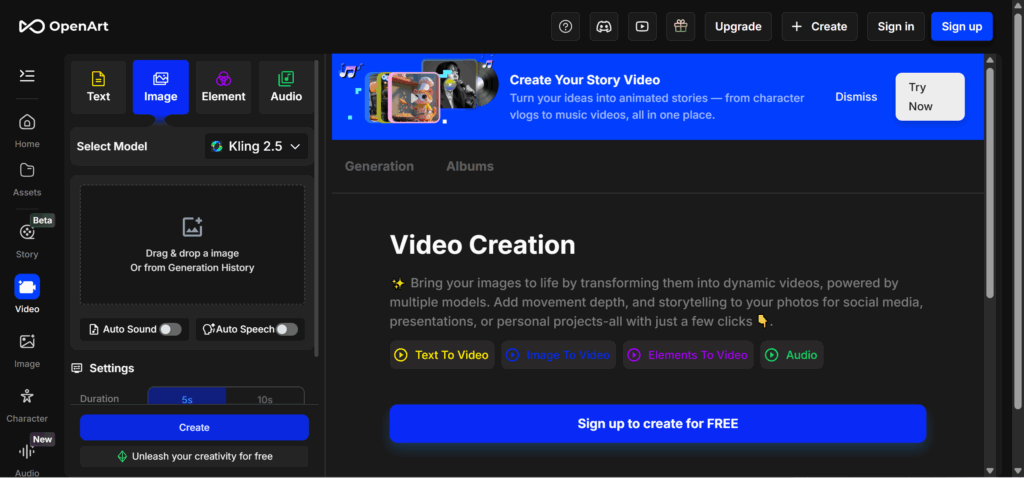Select the 10s duration option
Image resolution: width=1024 pixels, height=478 pixels.
265,399
